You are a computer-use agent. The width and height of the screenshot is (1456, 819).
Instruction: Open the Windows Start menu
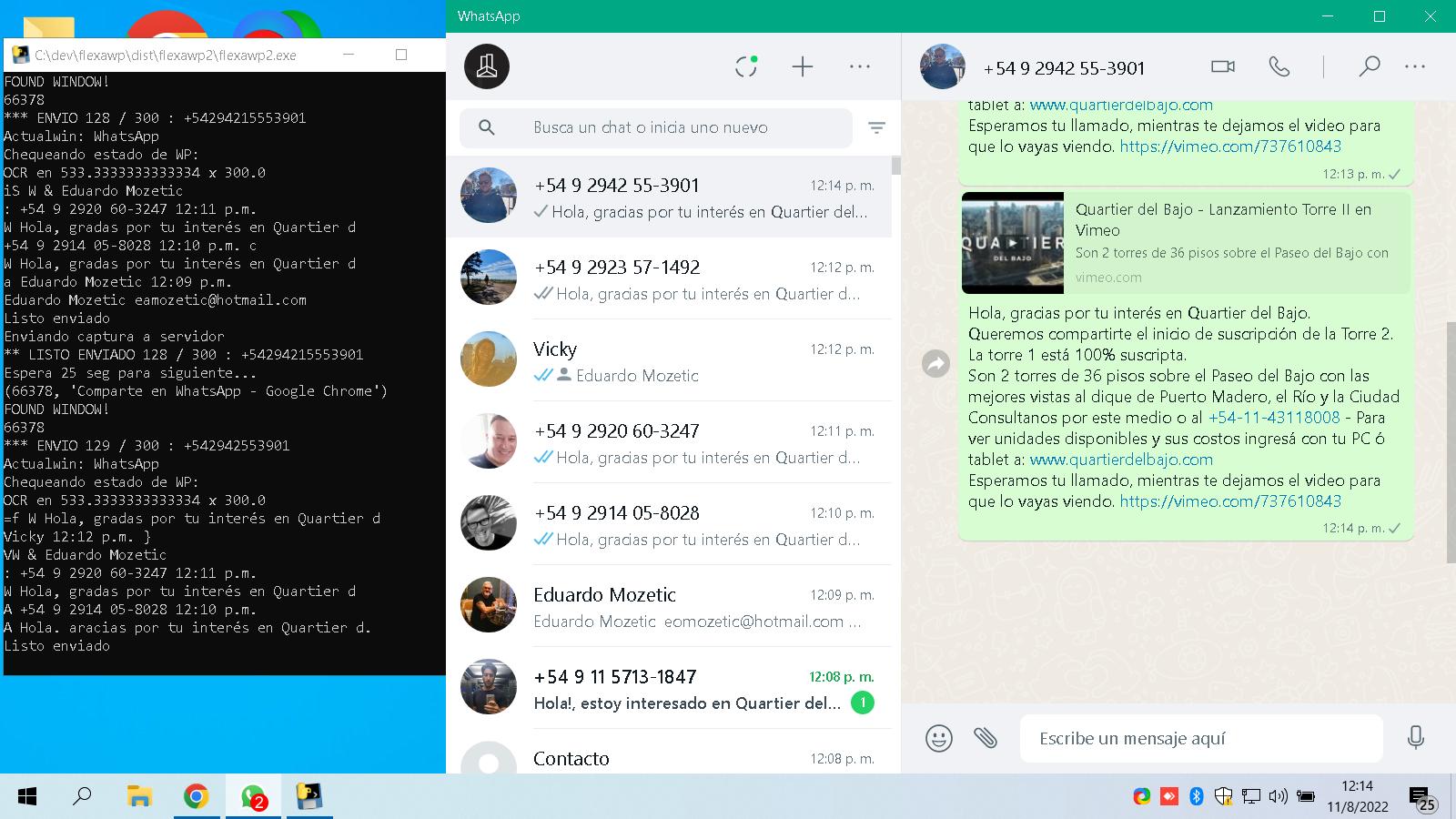click(27, 797)
